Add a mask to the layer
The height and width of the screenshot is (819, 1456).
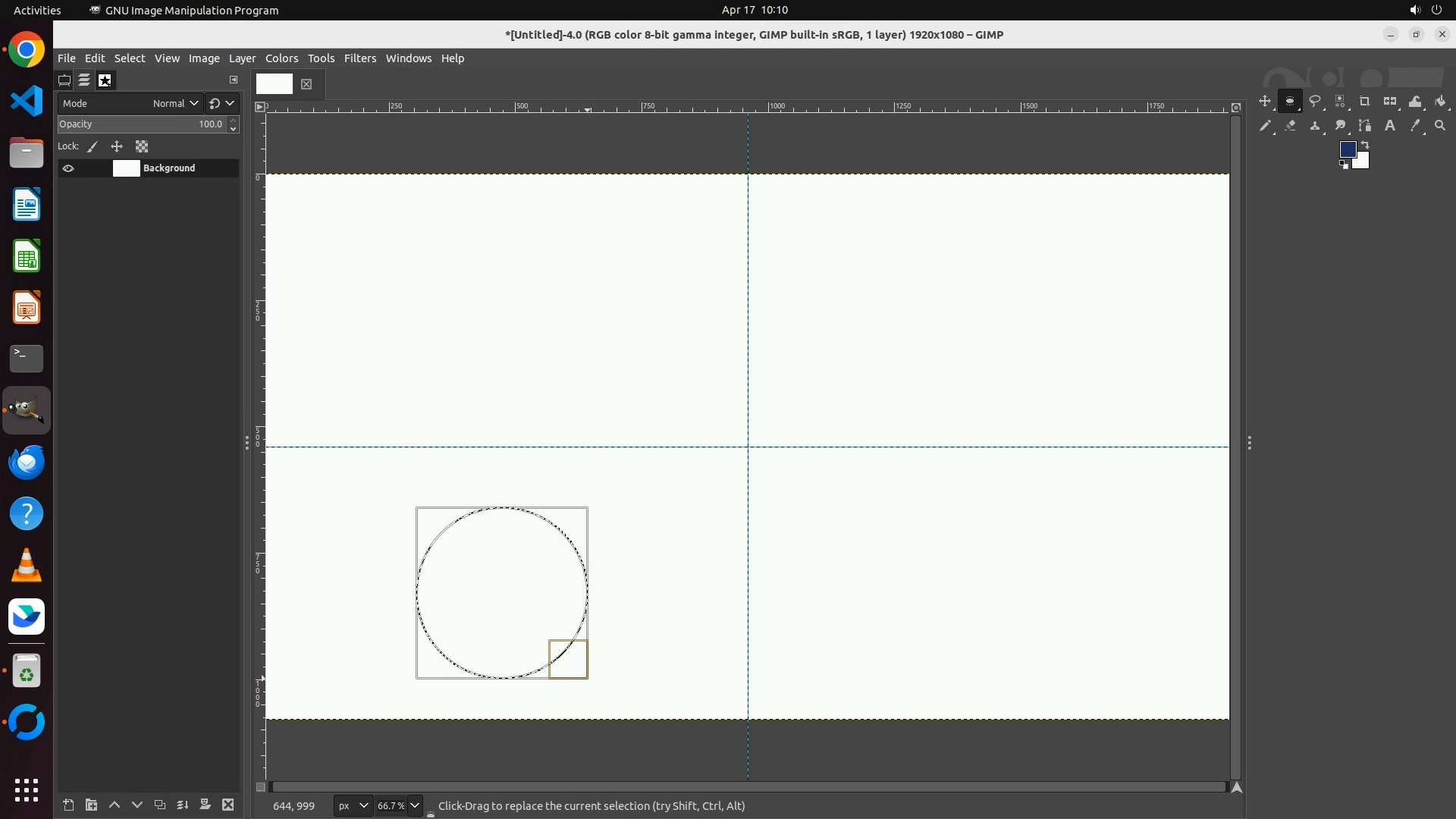tap(205, 805)
